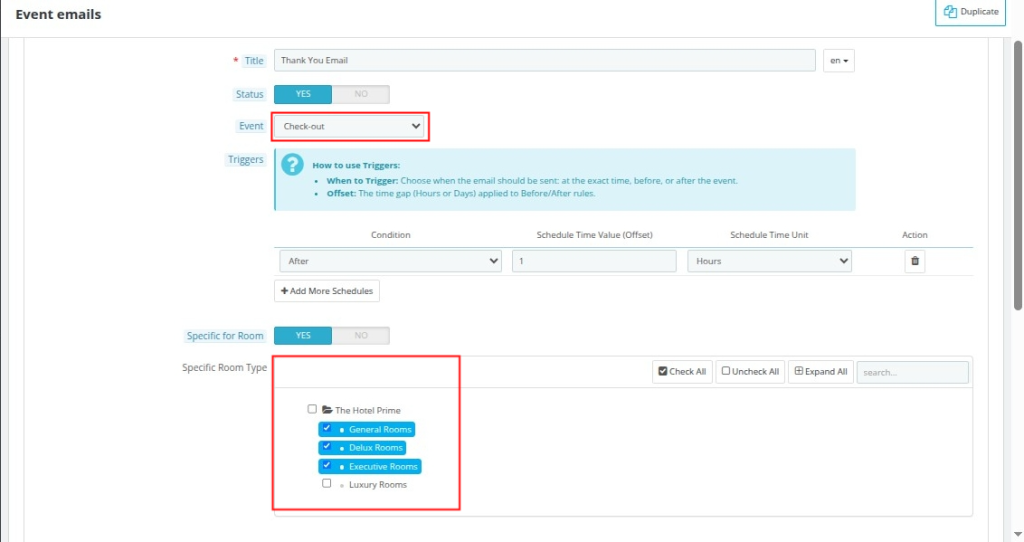Click The Hotel Prime folder icon
This screenshot has height=542, width=1024.
point(327,410)
